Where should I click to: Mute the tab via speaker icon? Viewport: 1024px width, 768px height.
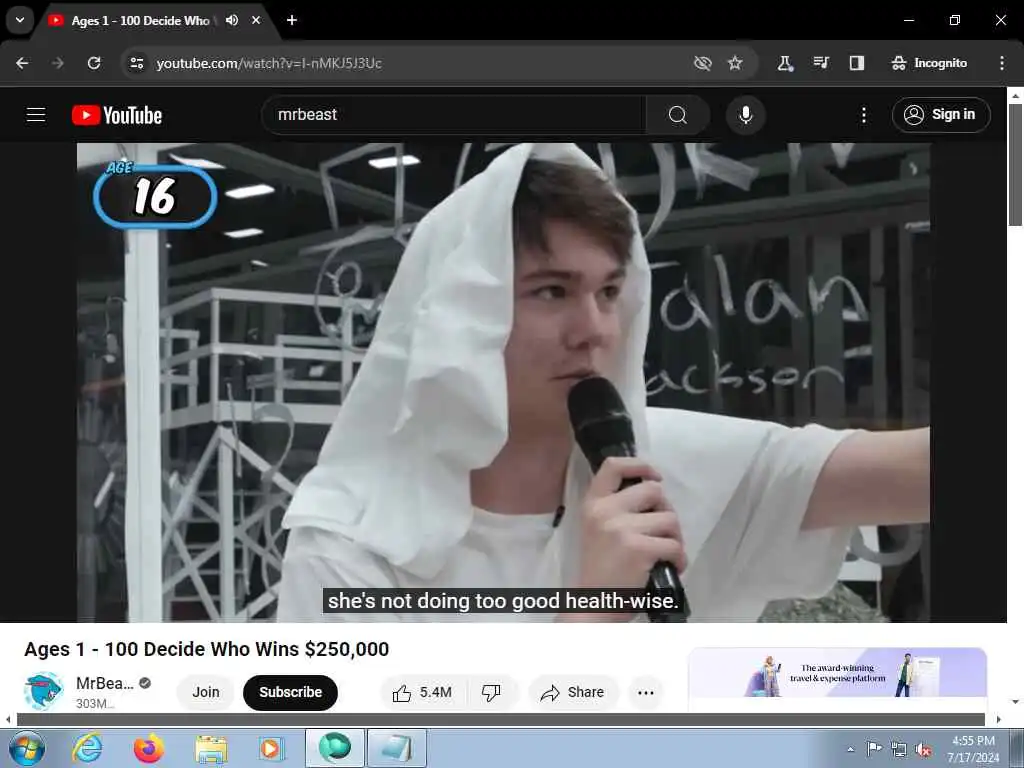click(232, 20)
